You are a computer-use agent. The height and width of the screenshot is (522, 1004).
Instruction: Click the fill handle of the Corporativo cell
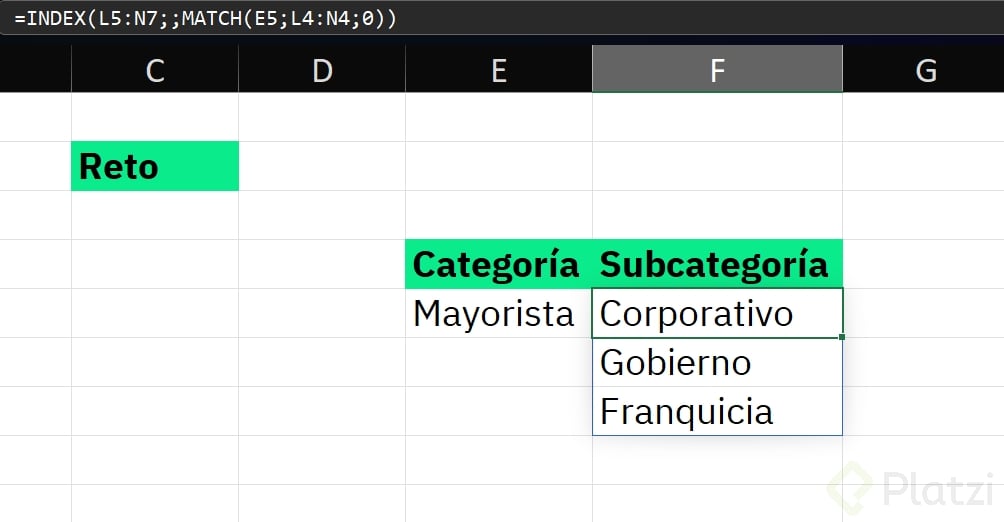tap(842, 337)
